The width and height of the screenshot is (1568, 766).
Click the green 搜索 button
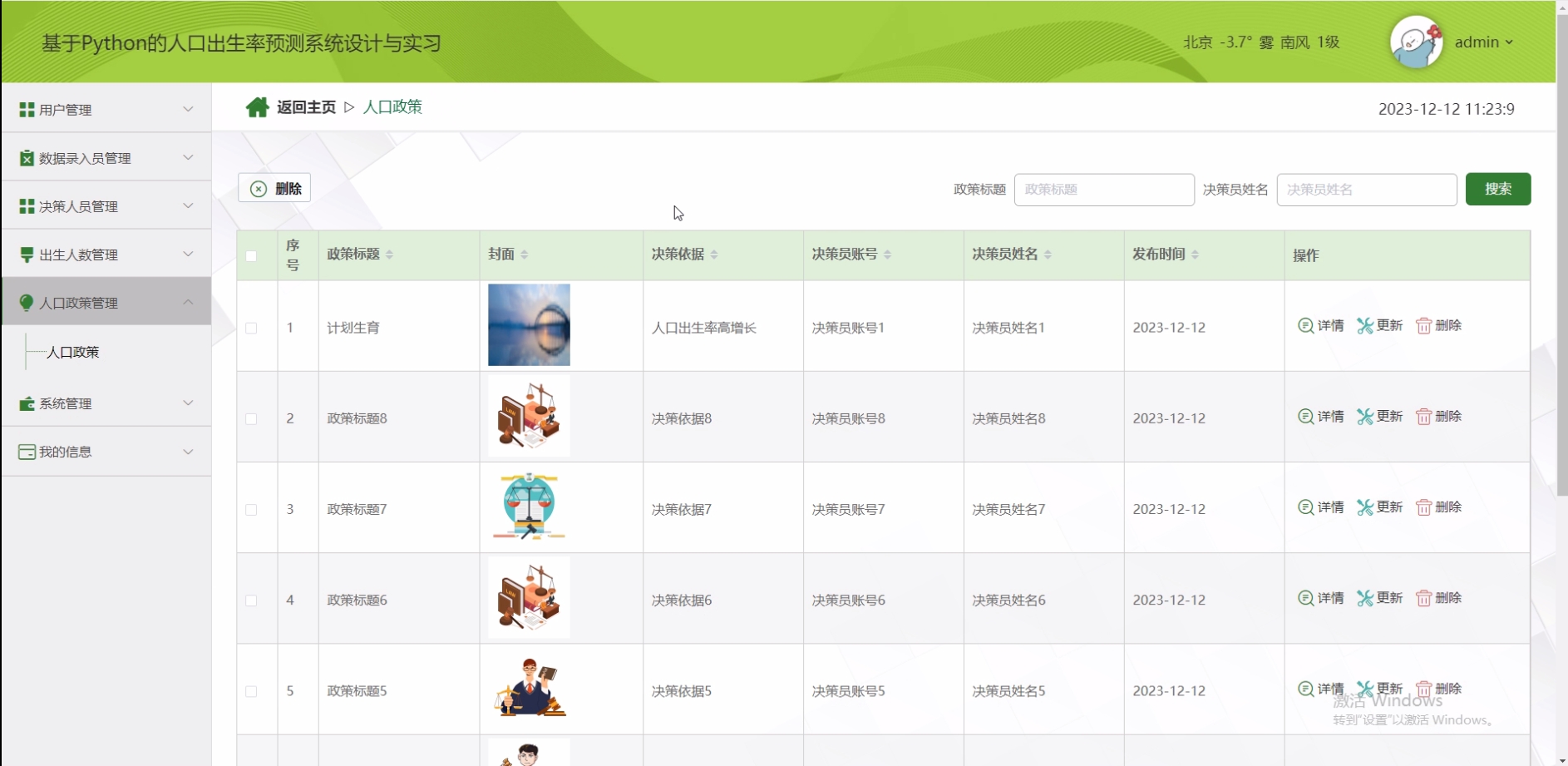point(1498,189)
